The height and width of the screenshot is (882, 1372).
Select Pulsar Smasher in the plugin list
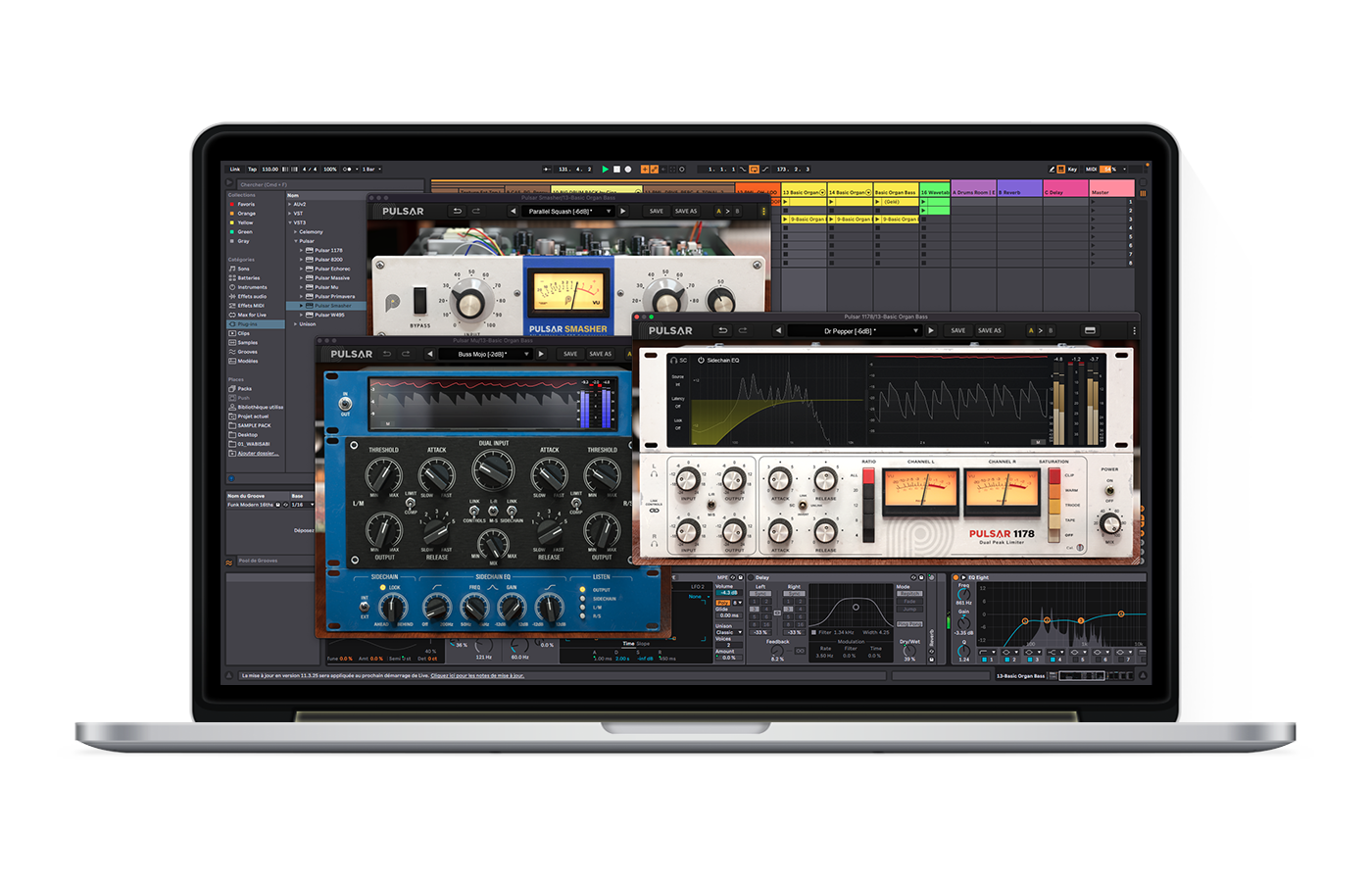331,307
